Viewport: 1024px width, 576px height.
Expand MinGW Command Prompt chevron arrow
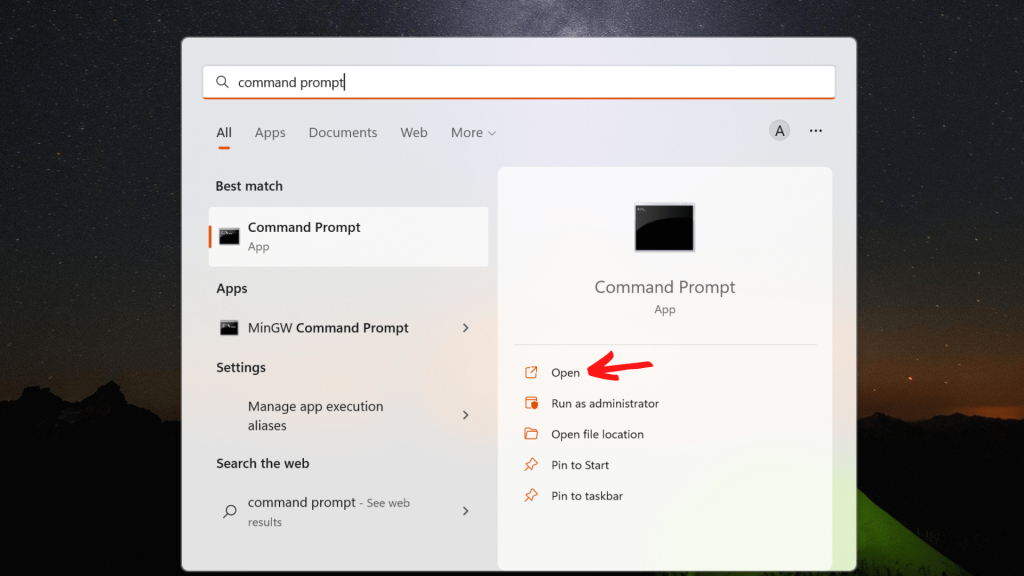click(466, 328)
